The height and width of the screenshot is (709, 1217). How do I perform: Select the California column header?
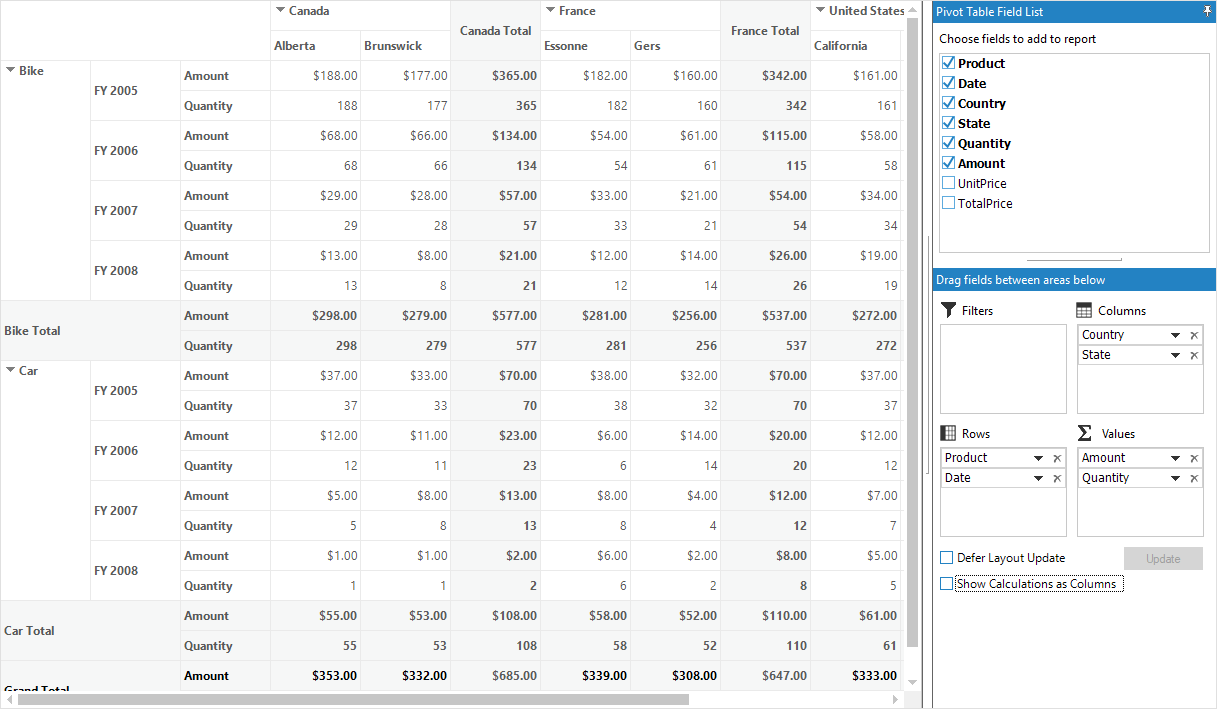(x=856, y=46)
